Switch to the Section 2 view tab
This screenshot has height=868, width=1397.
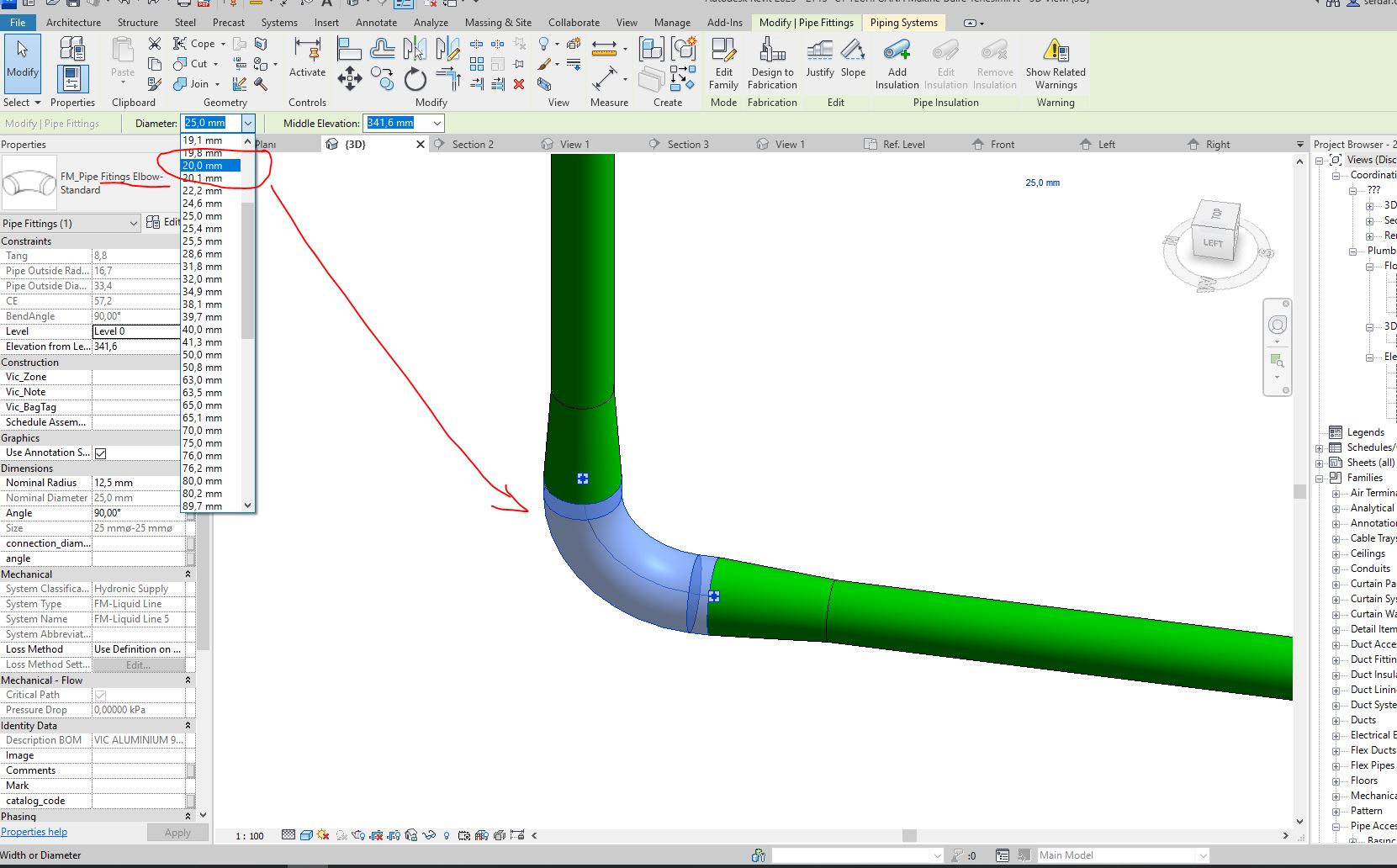(473, 145)
